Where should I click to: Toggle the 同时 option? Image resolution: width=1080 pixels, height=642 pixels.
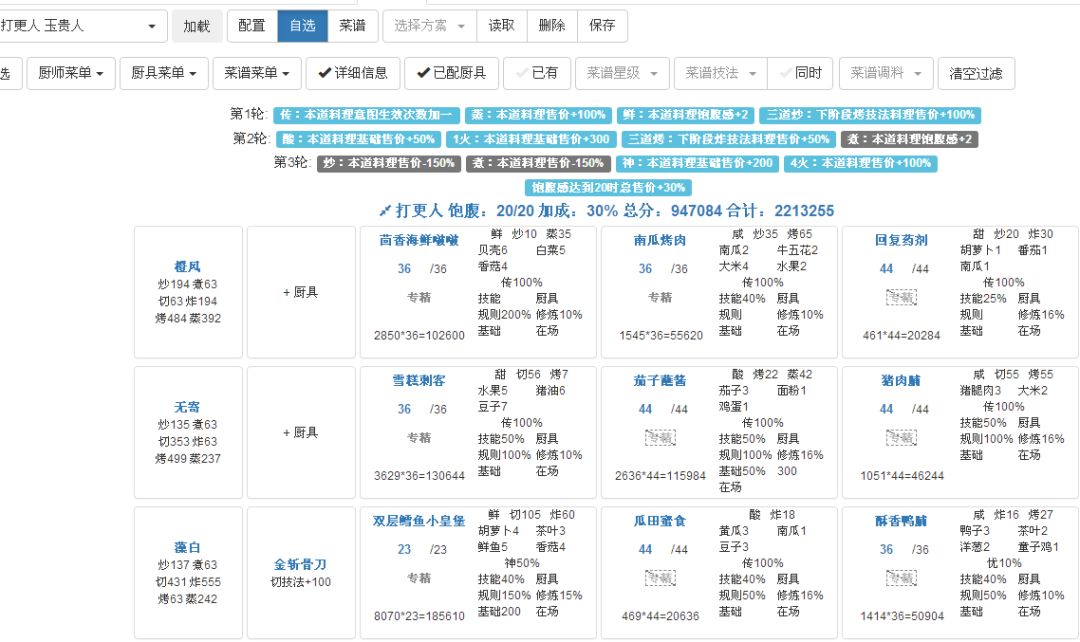[x=800, y=73]
